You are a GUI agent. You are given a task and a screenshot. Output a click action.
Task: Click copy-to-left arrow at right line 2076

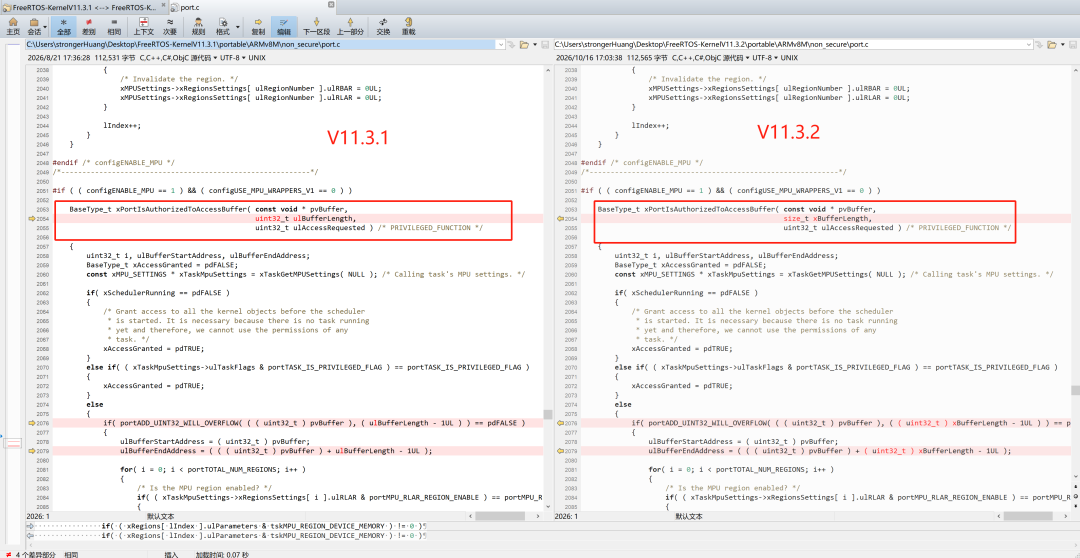tap(560, 423)
